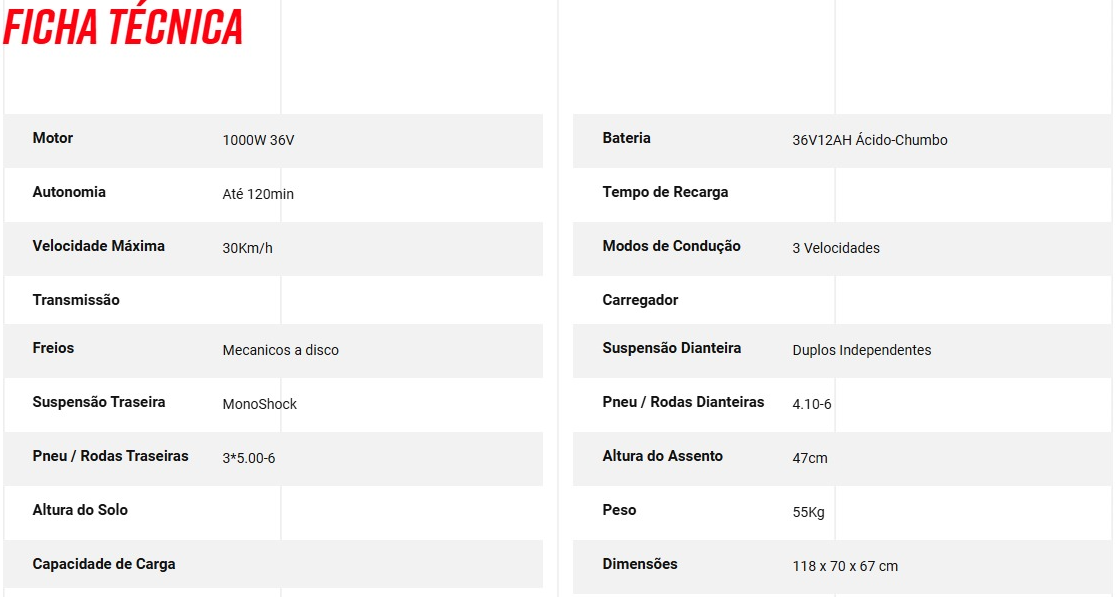The height and width of the screenshot is (597, 1117).
Task: Click the 30Km/h speed value
Action: point(247,248)
